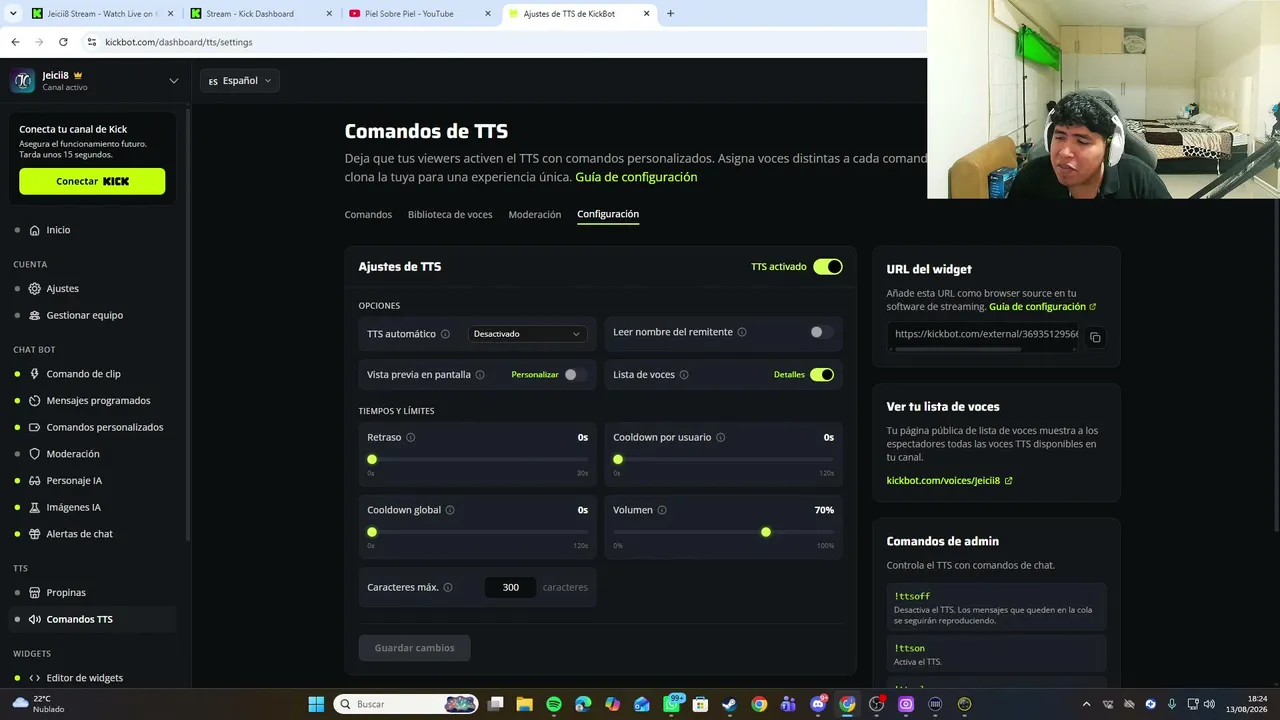
Task: Click the info icon beside Caracteres máx.
Action: click(448, 587)
